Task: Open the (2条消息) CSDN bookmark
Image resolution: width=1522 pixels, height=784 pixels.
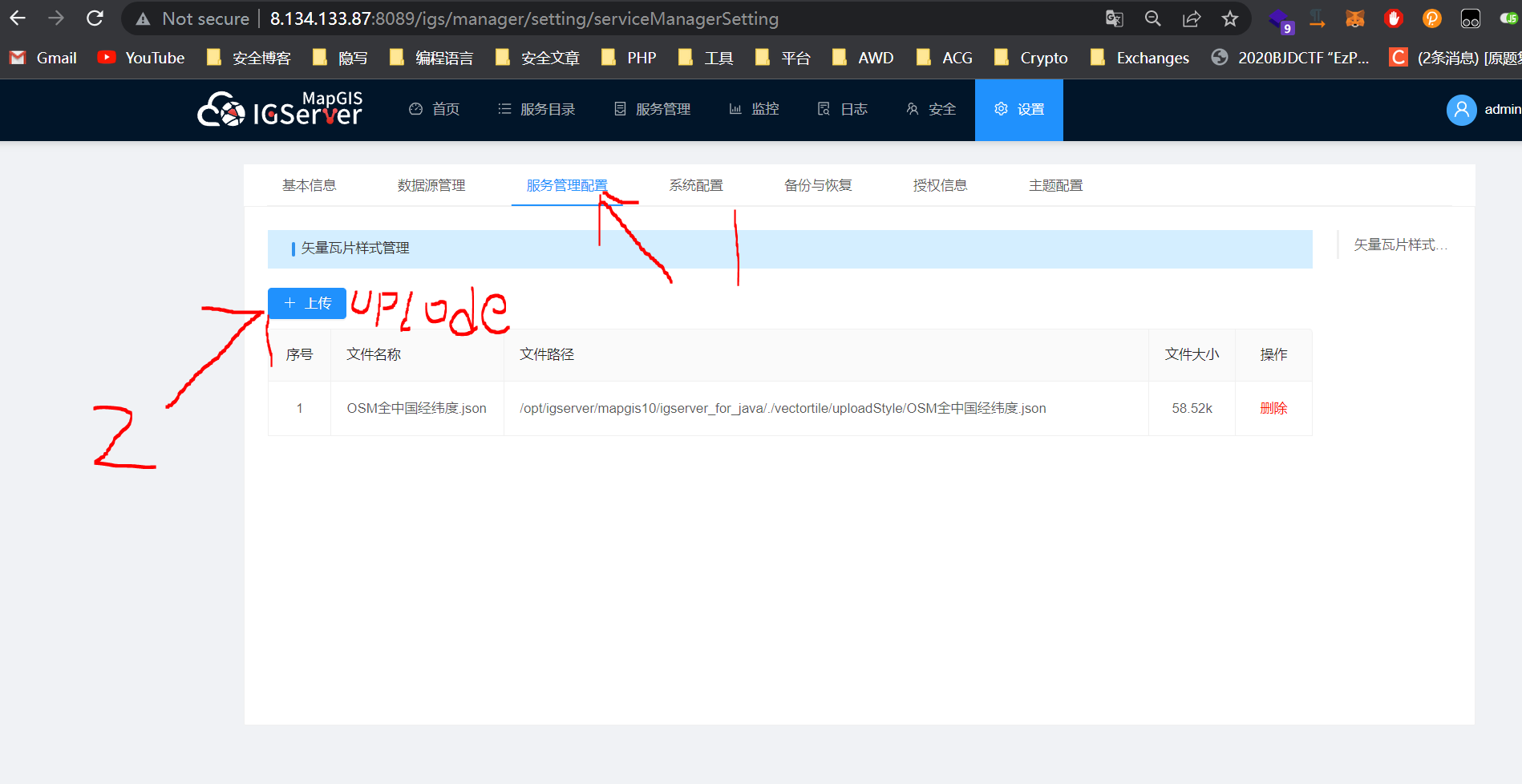Action: (x=1455, y=58)
